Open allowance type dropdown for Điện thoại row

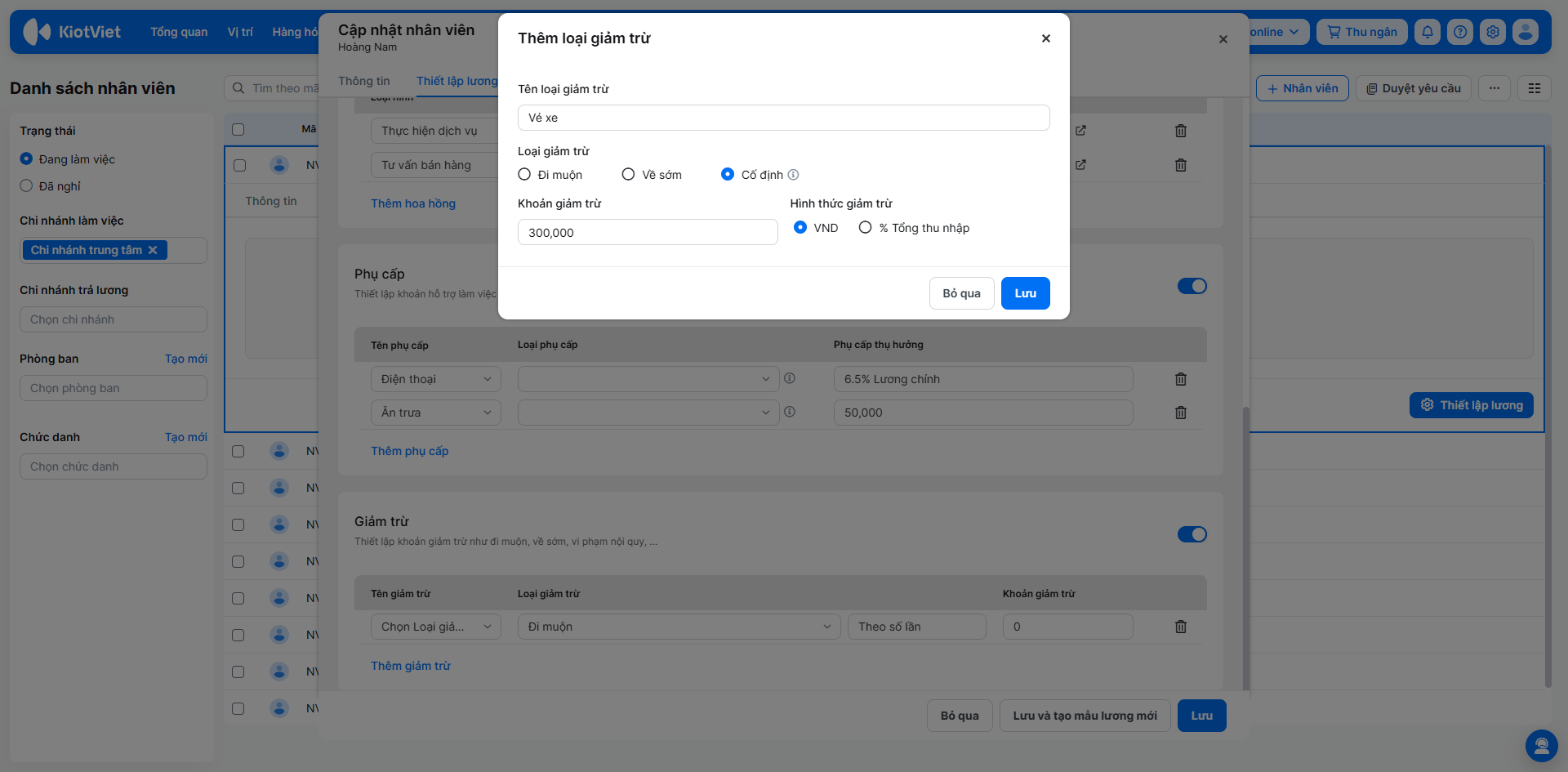click(648, 379)
